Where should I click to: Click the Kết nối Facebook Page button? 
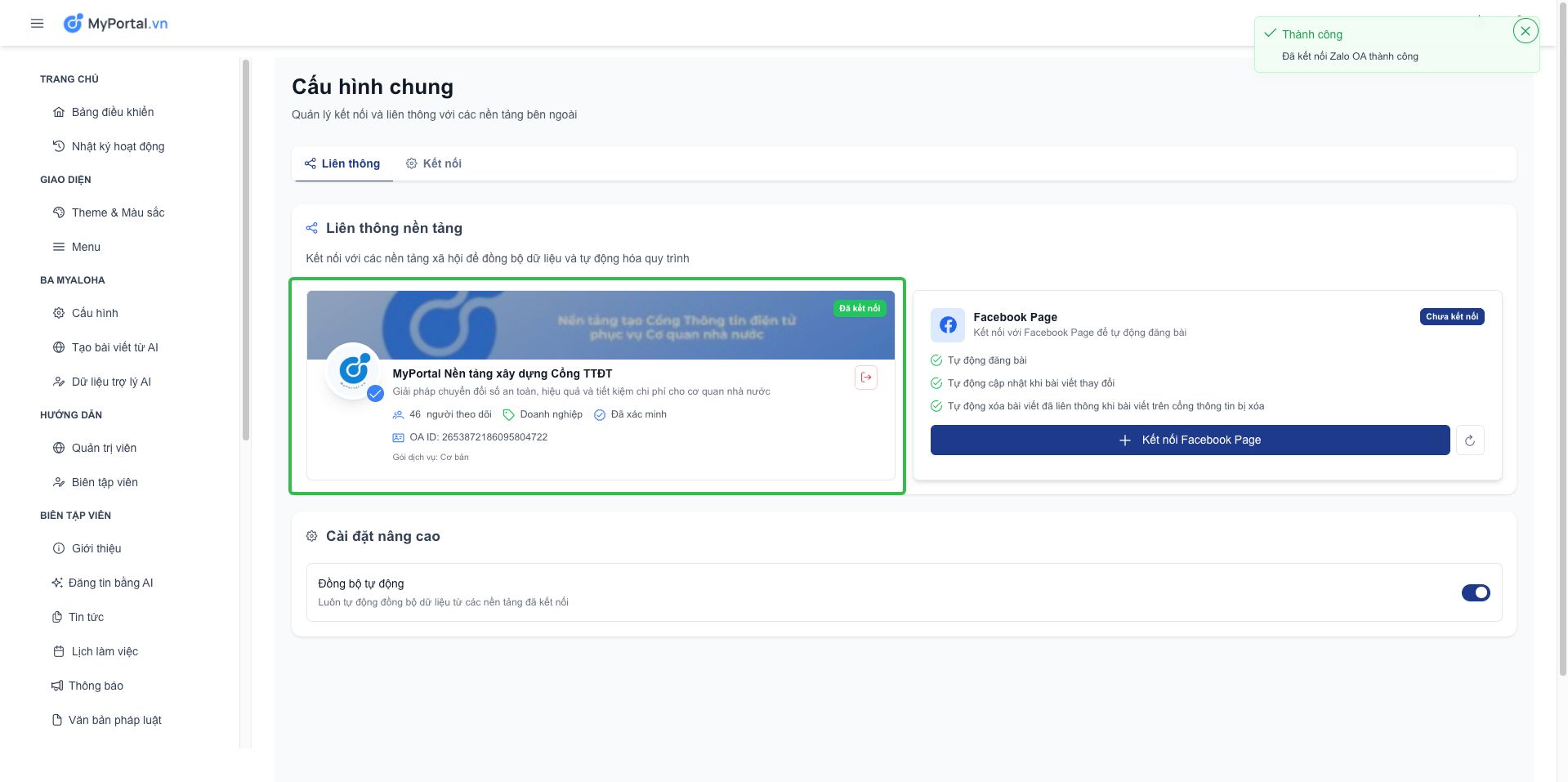(x=1189, y=440)
